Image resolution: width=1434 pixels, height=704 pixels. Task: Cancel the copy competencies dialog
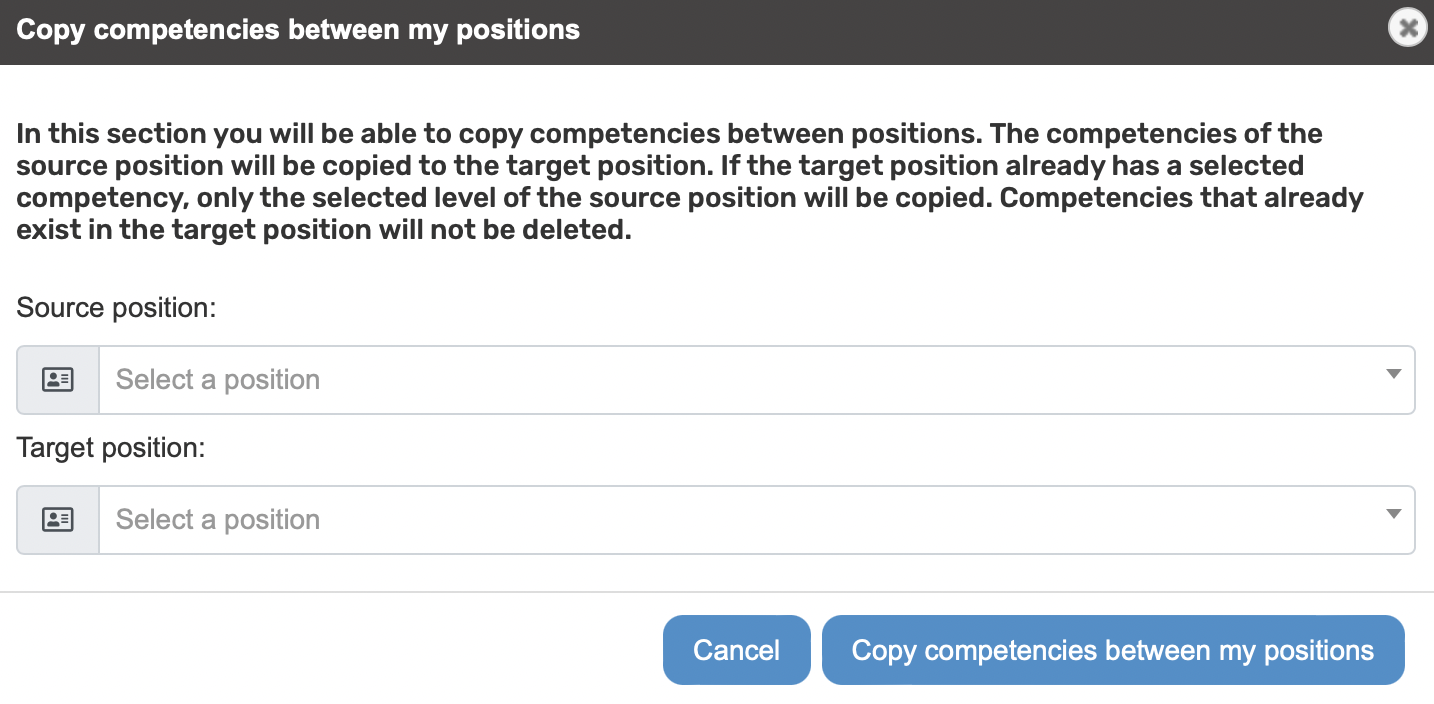point(737,650)
